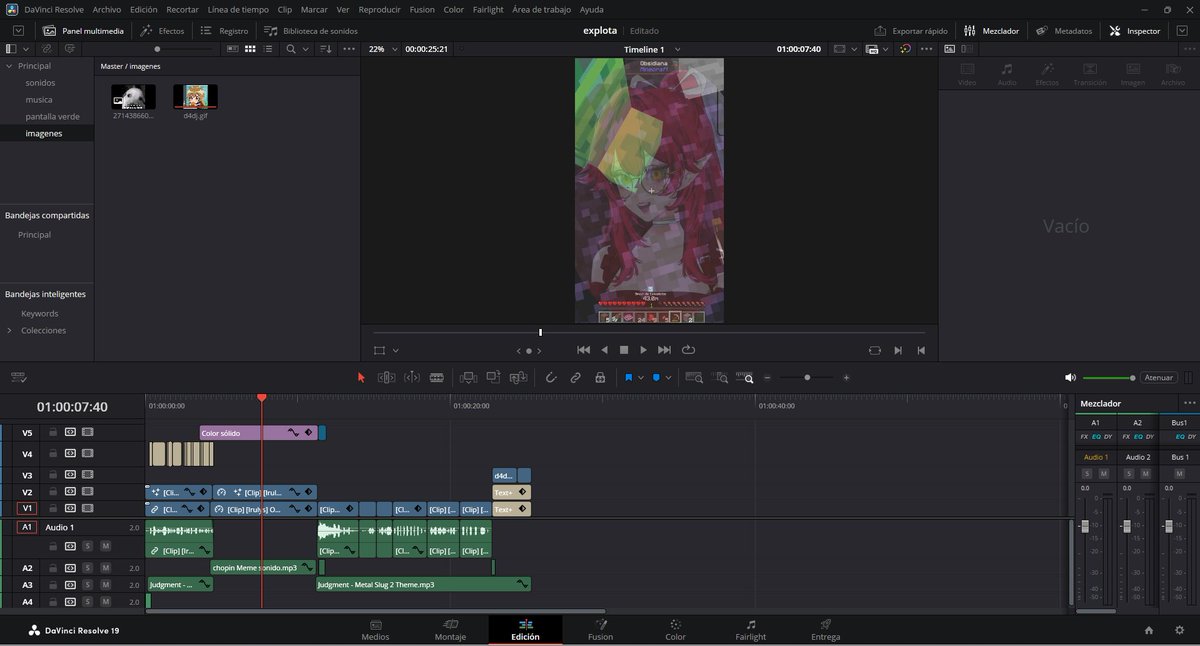Toggle the Inspector panel button
The image size is (1200, 646).
coord(1135,31)
